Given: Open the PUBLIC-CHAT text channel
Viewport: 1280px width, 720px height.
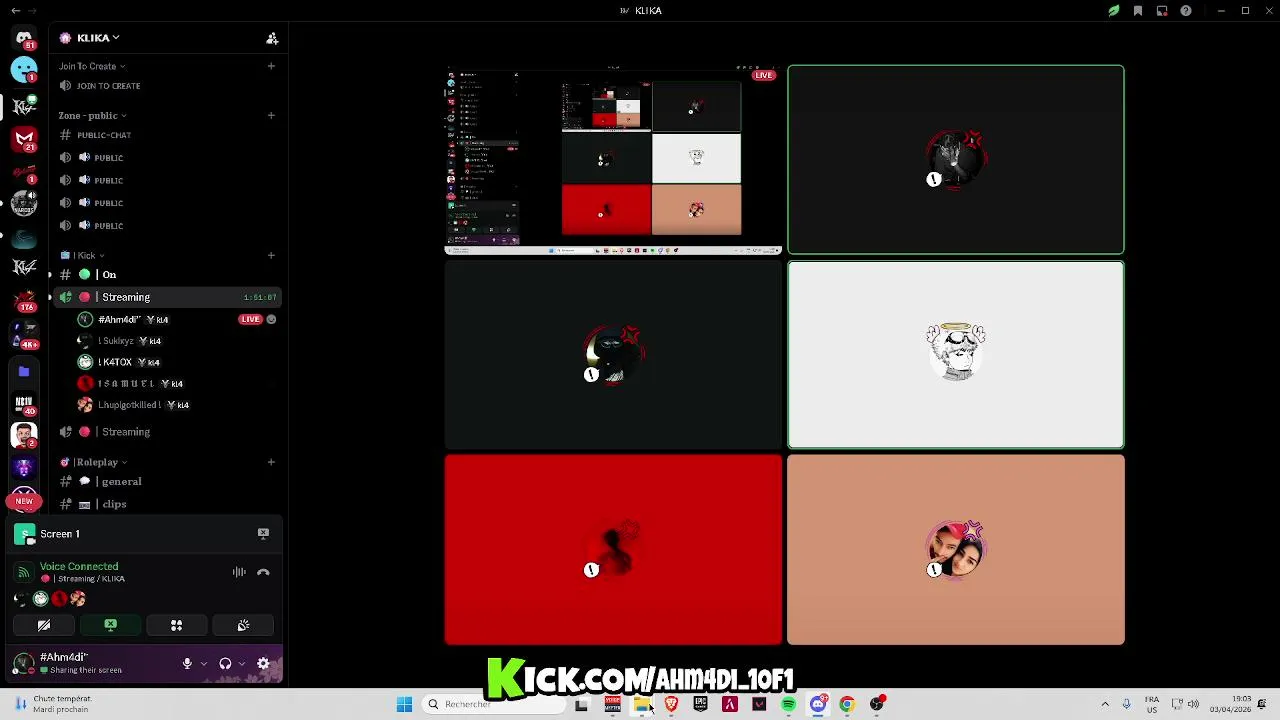Looking at the screenshot, I should (x=166, y=135).
